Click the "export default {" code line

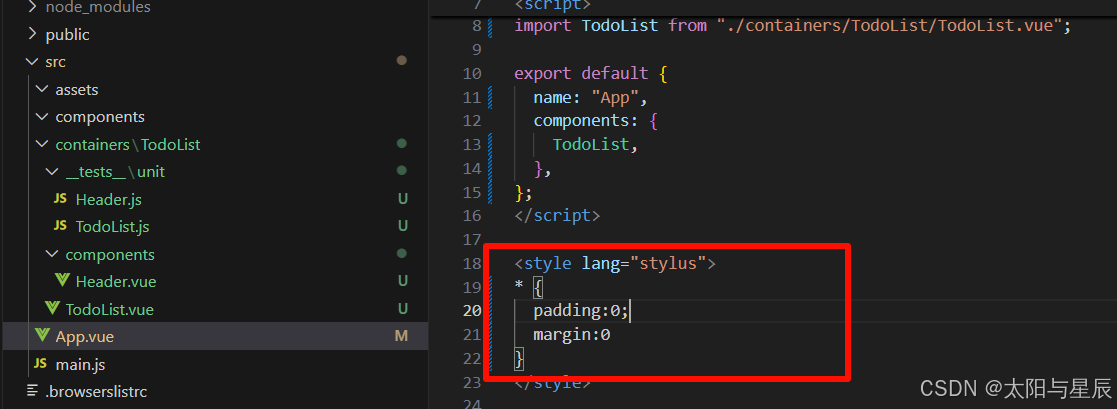(x=591, y=73)
